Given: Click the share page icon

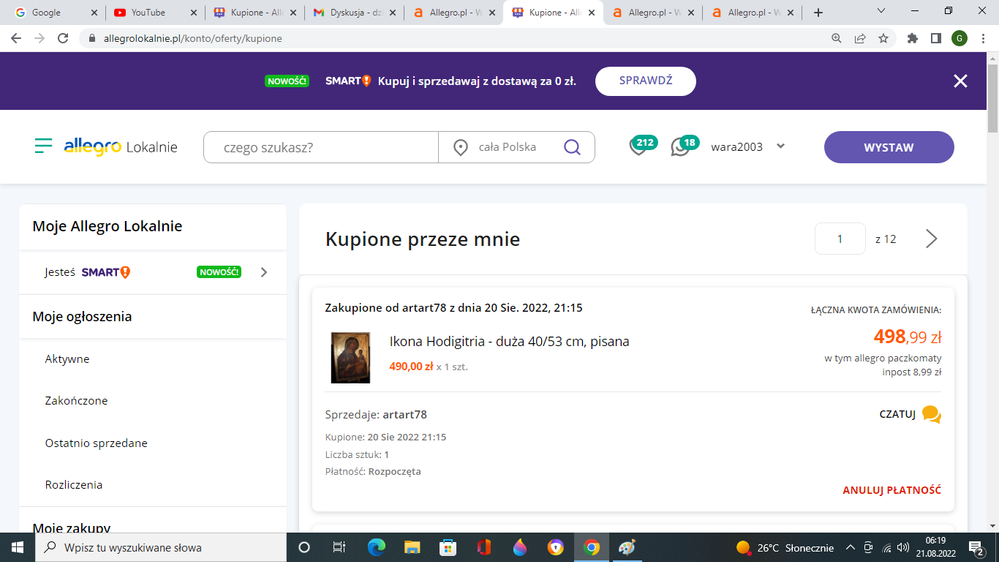Looking at the screenshot, I should (860, 38).
